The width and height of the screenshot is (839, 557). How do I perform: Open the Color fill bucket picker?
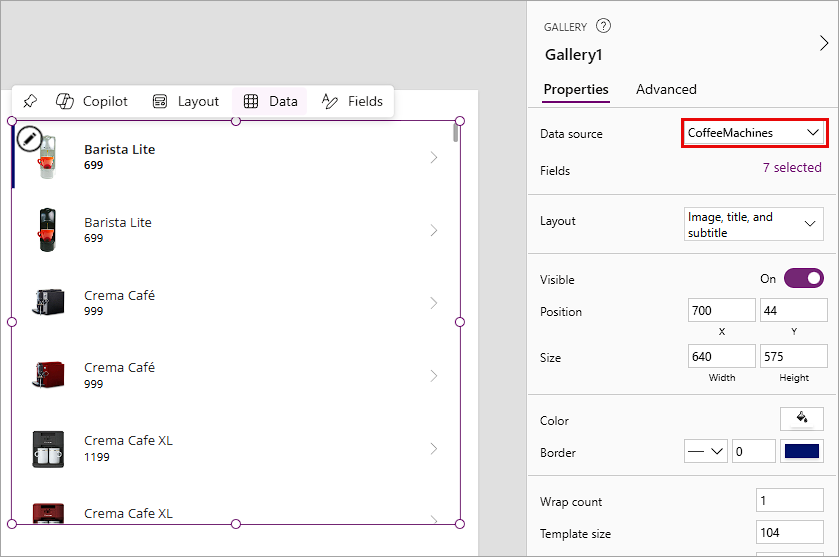802,418
